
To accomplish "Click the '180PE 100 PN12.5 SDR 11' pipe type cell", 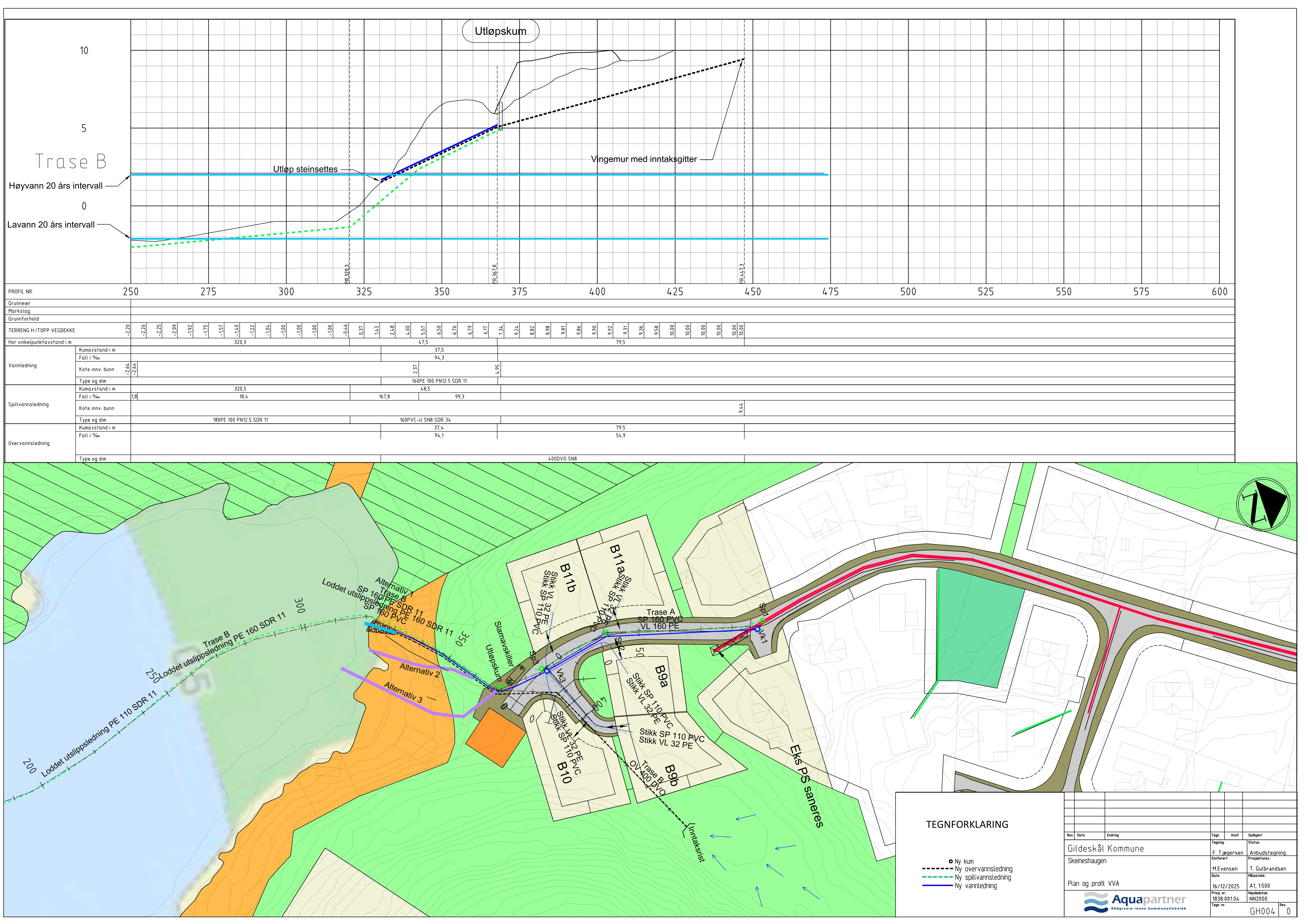I will tap(240, 420).
